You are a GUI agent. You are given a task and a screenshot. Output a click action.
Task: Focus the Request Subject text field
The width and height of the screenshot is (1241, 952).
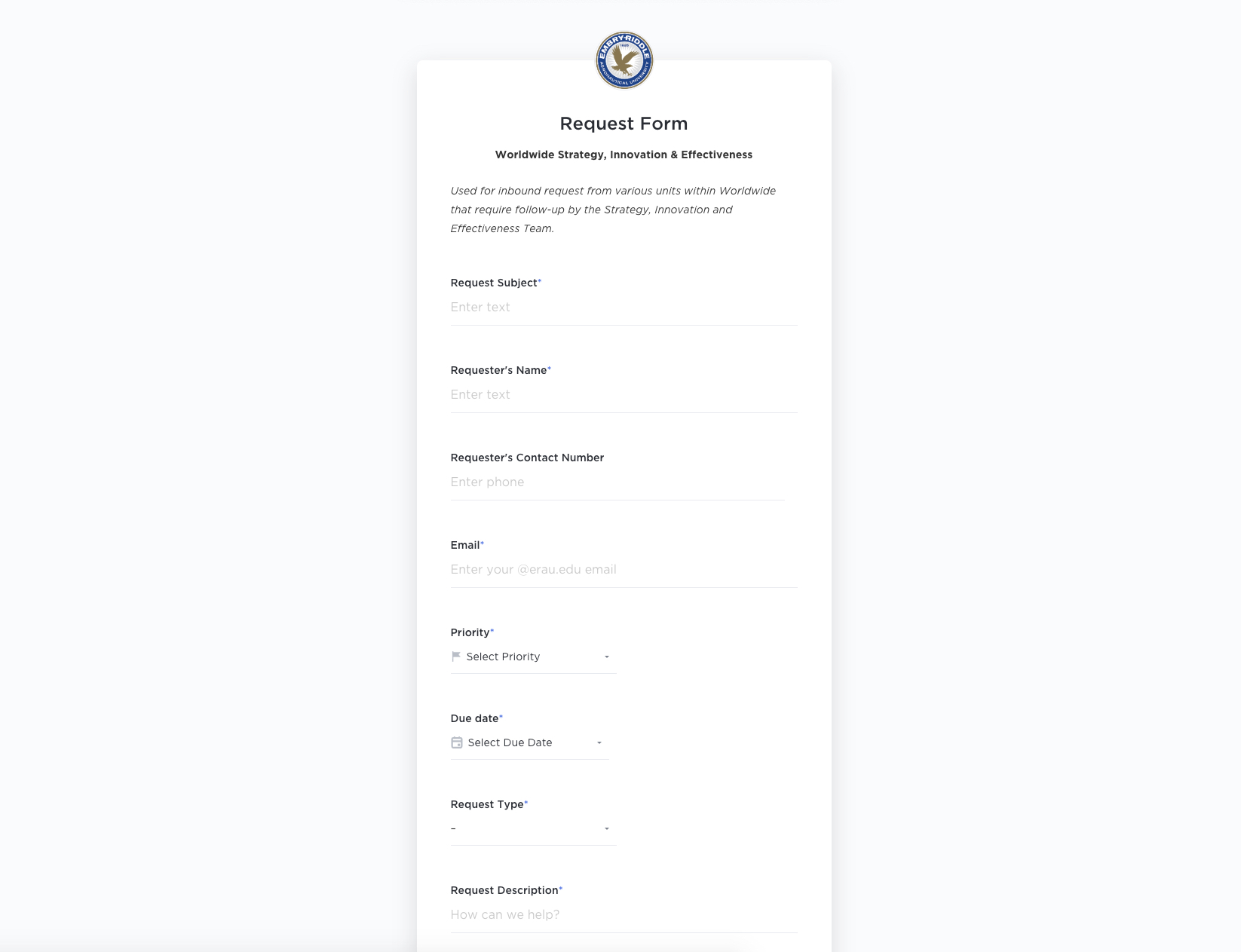click(x=624, y=307)
